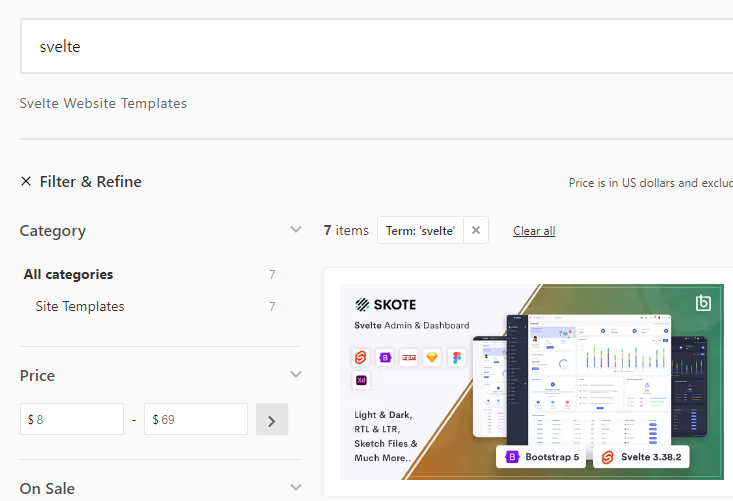The height and width of the screenshot is (501, 733).
Task: Click the 7 items count text
Action: [346, 230]
